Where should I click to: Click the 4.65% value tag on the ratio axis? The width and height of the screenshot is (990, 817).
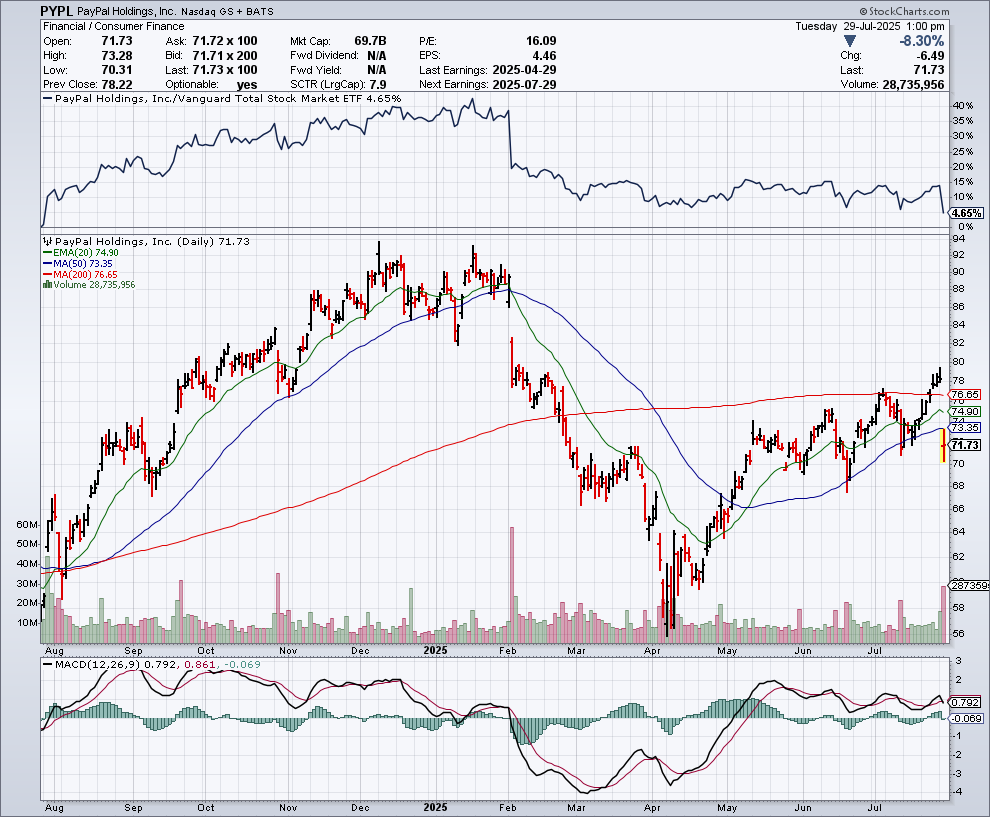(967, 213)
